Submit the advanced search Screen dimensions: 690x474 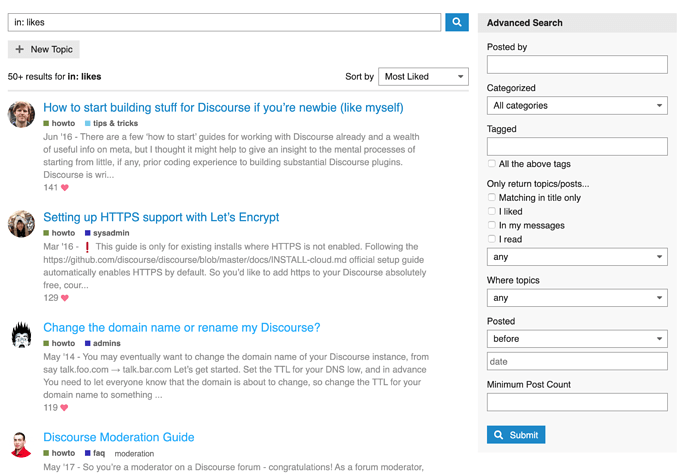click(x=516, y=435)
